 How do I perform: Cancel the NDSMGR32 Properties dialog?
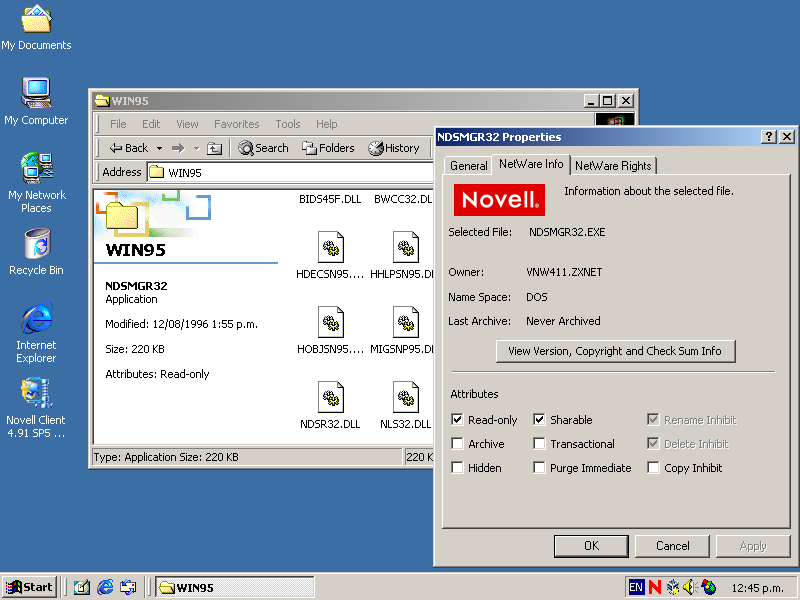pyautogui.click(x=672, y=546)
